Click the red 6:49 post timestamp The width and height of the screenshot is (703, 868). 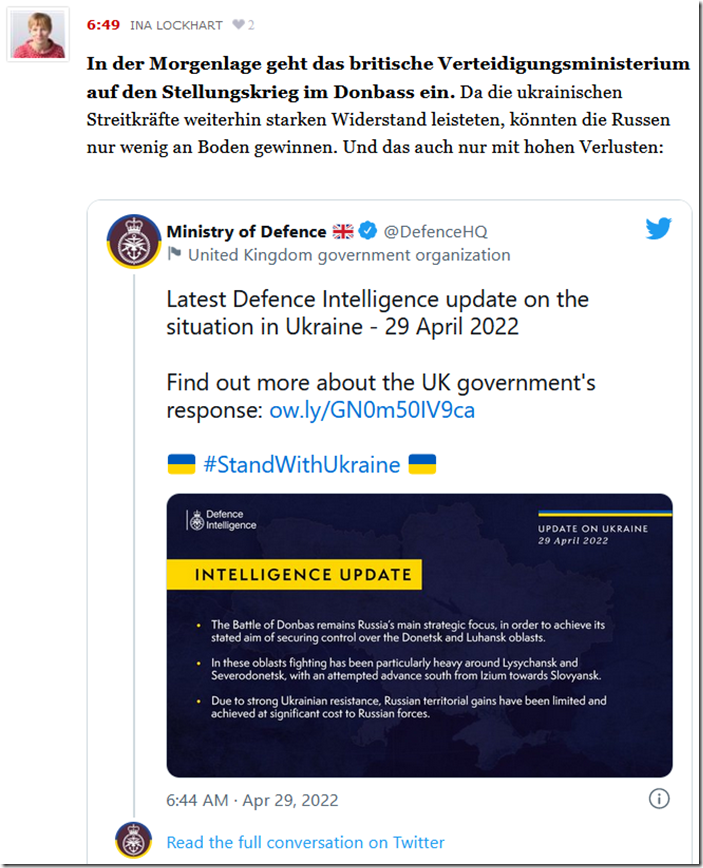102,24
